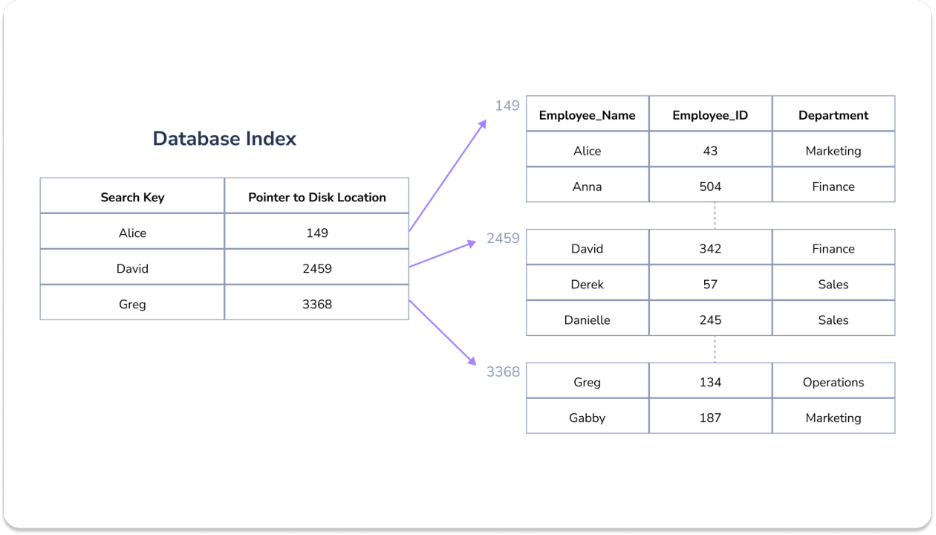Click the Employee_ID column header
This screenshot has height=535, width=936.
(710, 115)
